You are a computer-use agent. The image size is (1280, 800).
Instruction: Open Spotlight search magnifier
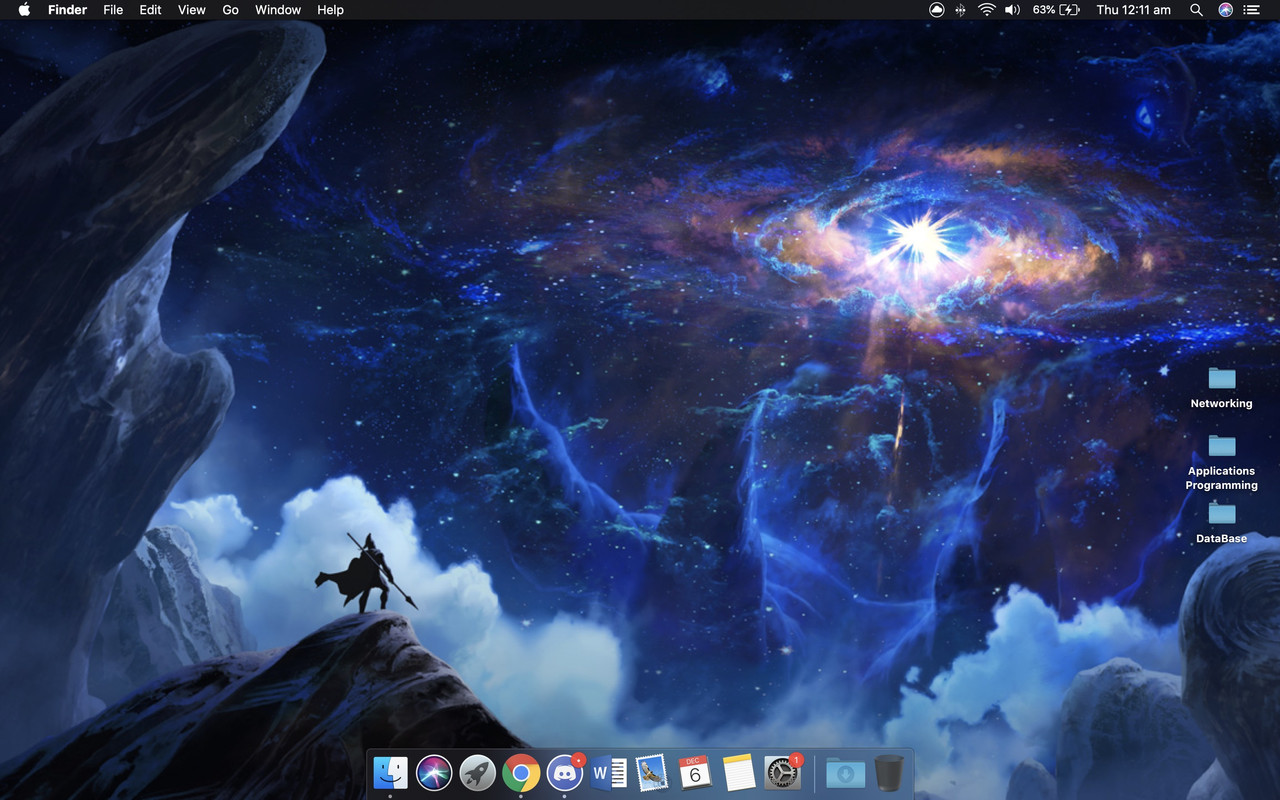[x=1196, y=10]
